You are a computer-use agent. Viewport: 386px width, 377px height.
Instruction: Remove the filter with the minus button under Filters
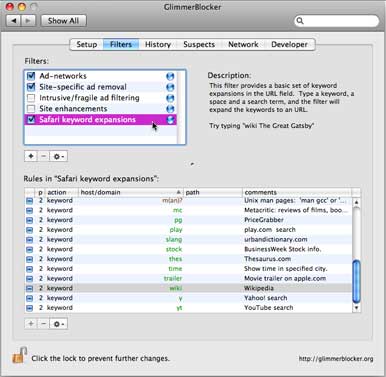(x=43, y=156)
